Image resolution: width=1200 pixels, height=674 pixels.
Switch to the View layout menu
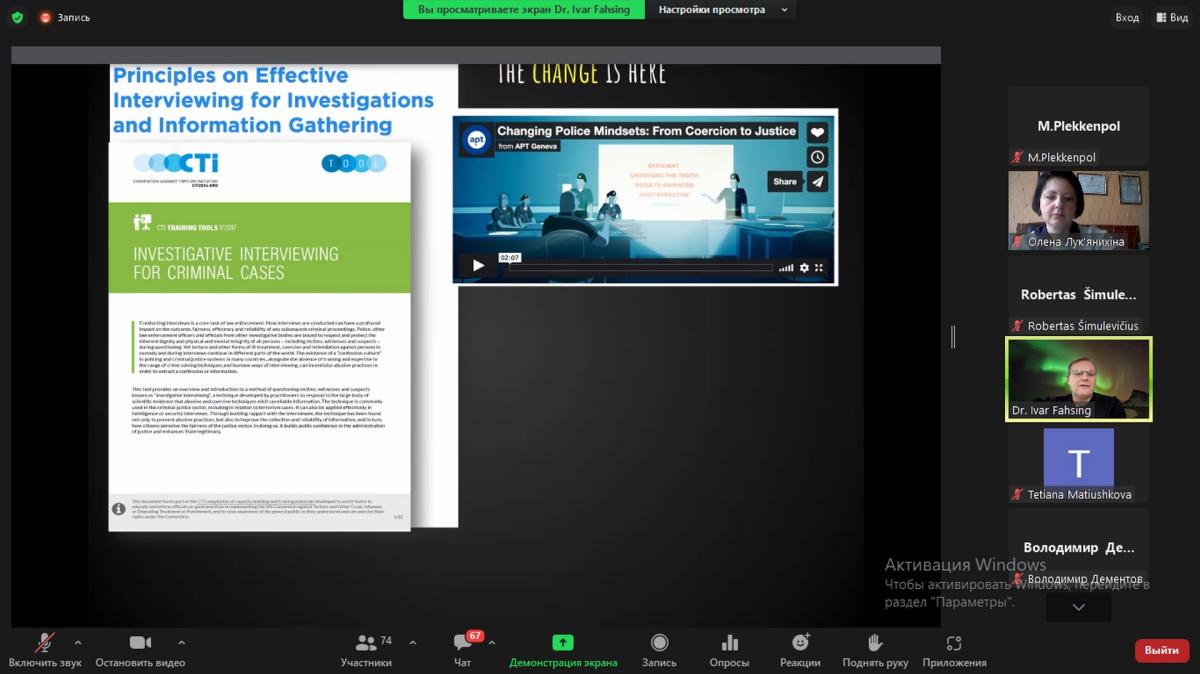pyautogui.click(x=1171, y=17)
